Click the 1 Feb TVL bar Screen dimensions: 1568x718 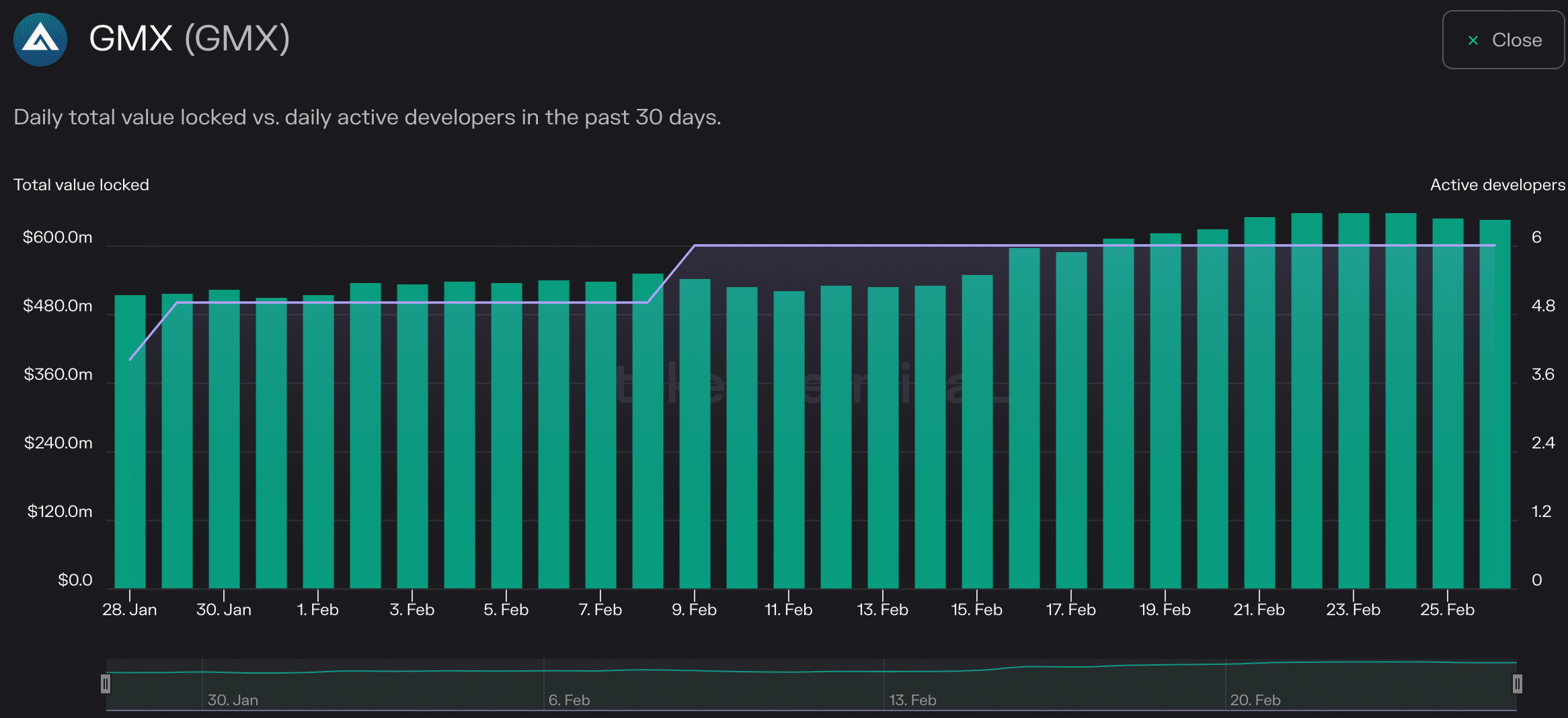click(x=318, y=442)
